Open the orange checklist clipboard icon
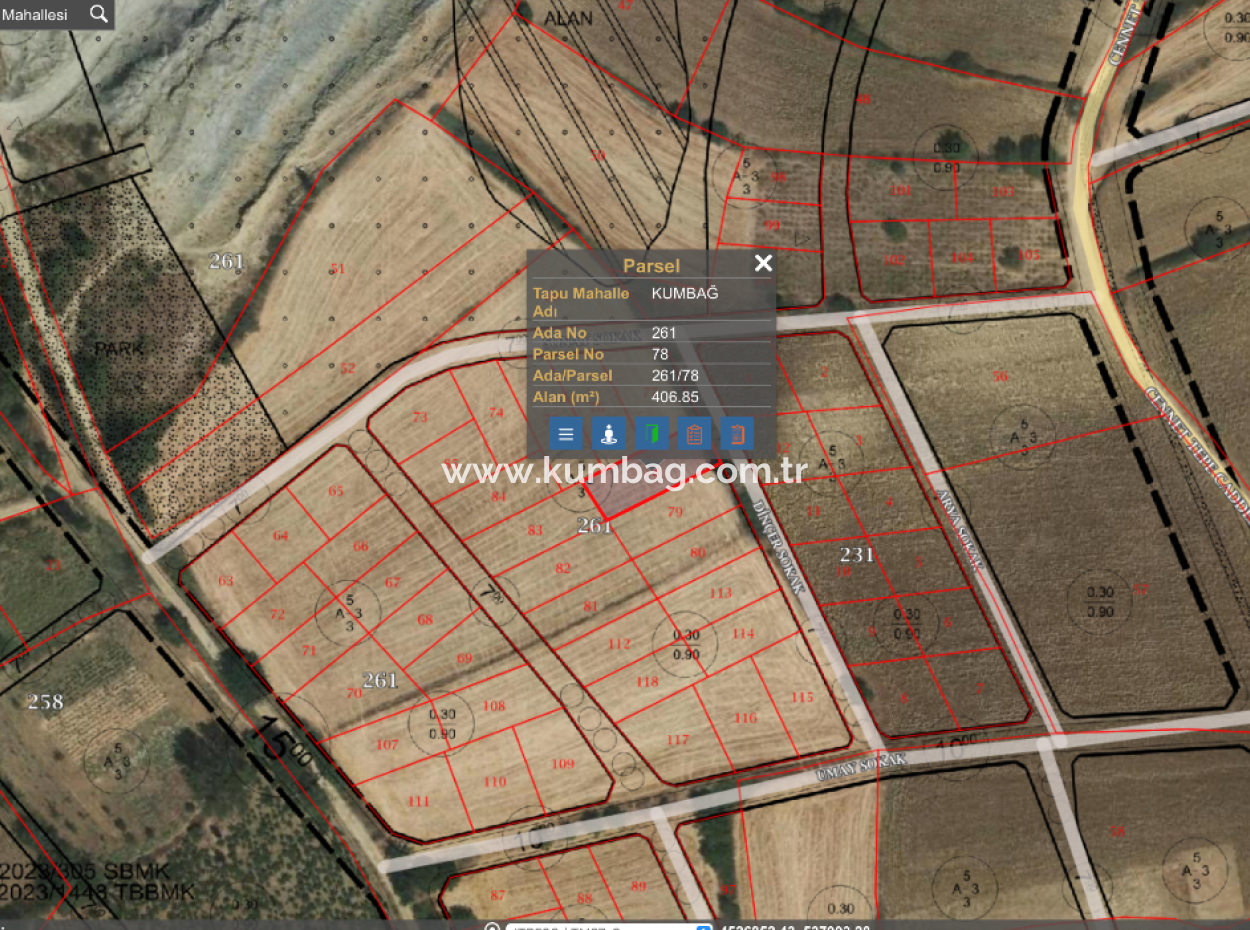1250x930 pixels. 695,433
